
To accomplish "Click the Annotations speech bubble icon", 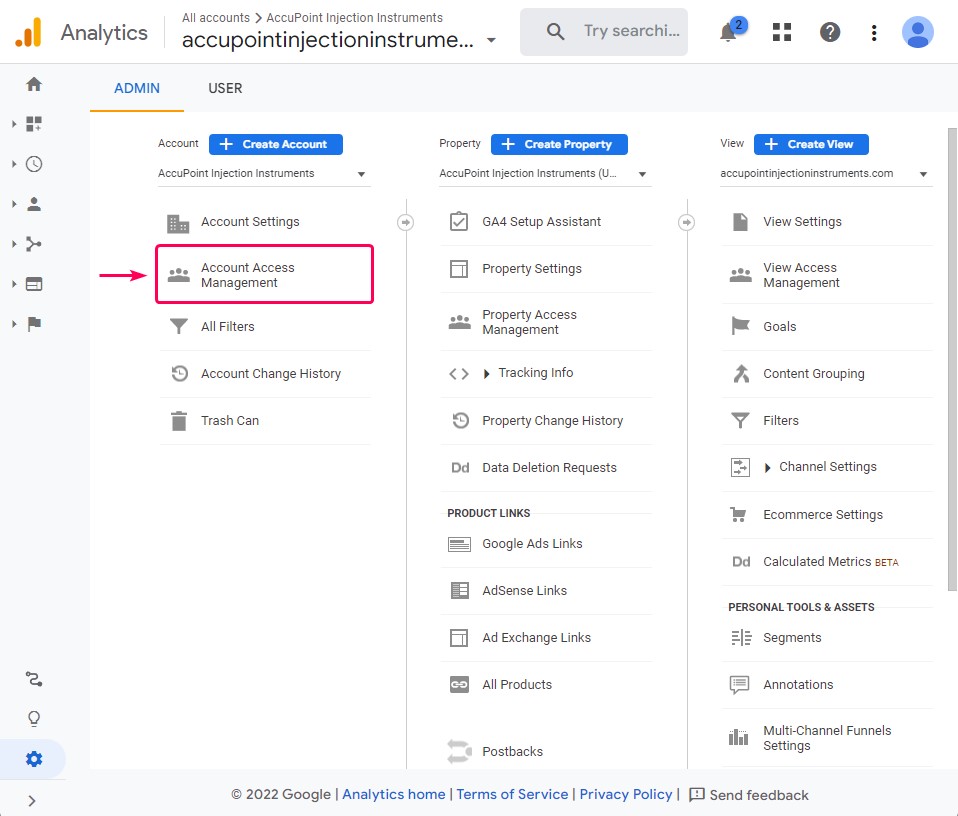I will (x=739, y=685).
